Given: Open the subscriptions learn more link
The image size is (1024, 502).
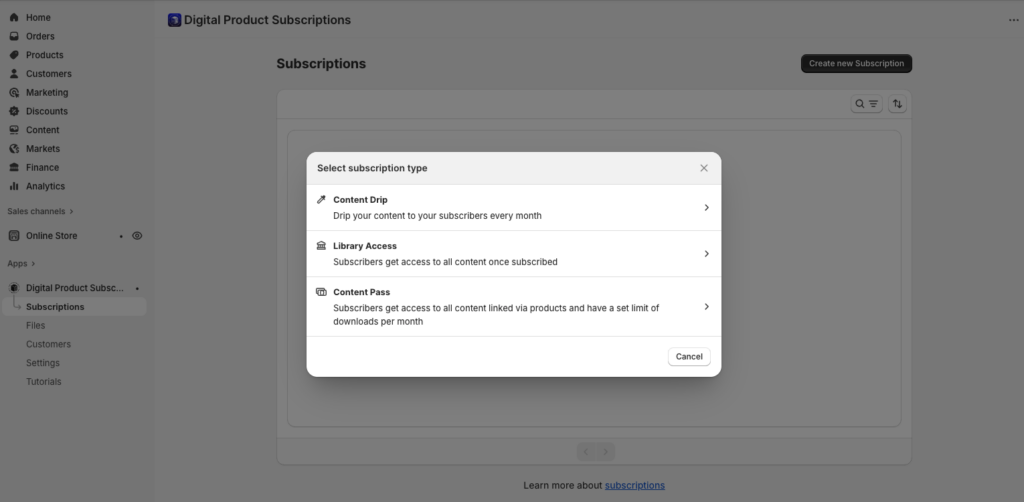Looking at the screenshot, I should coord(634,485).
